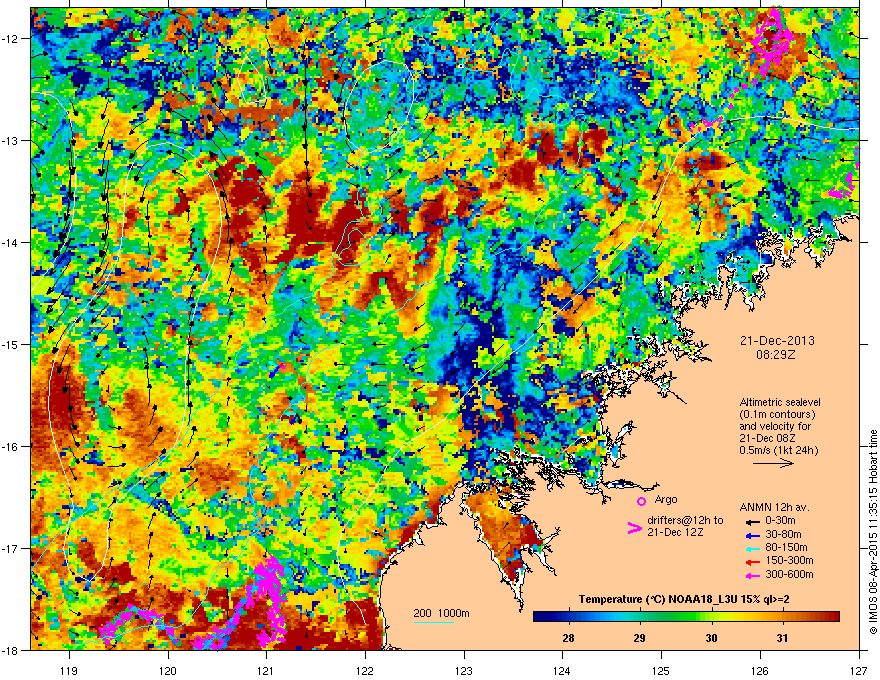Click the date label 21-Dec-2013
The height and width of the screenshot is (680, 880).
pos(777,341)
